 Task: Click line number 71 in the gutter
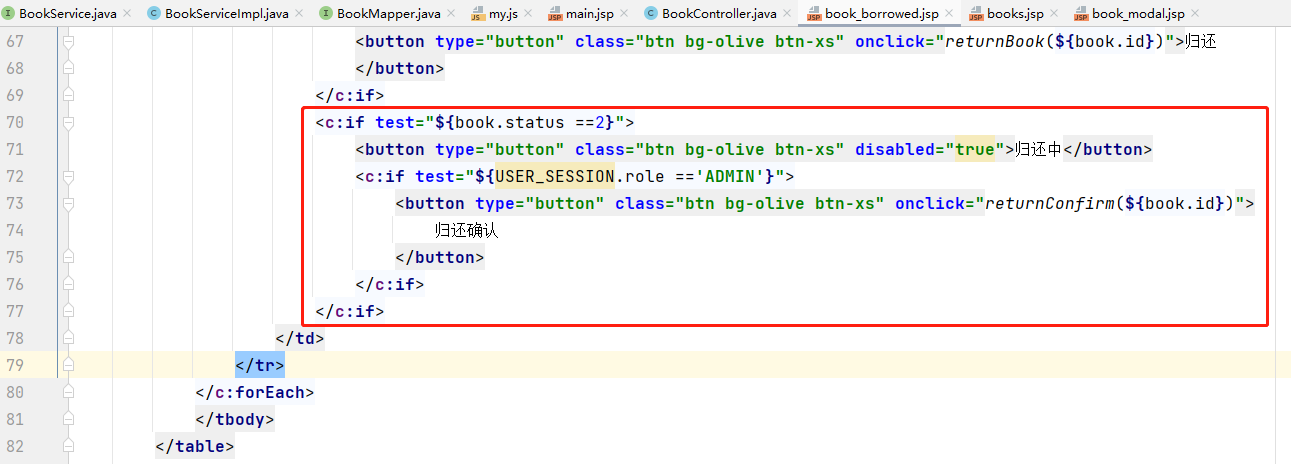pos(15,149)
